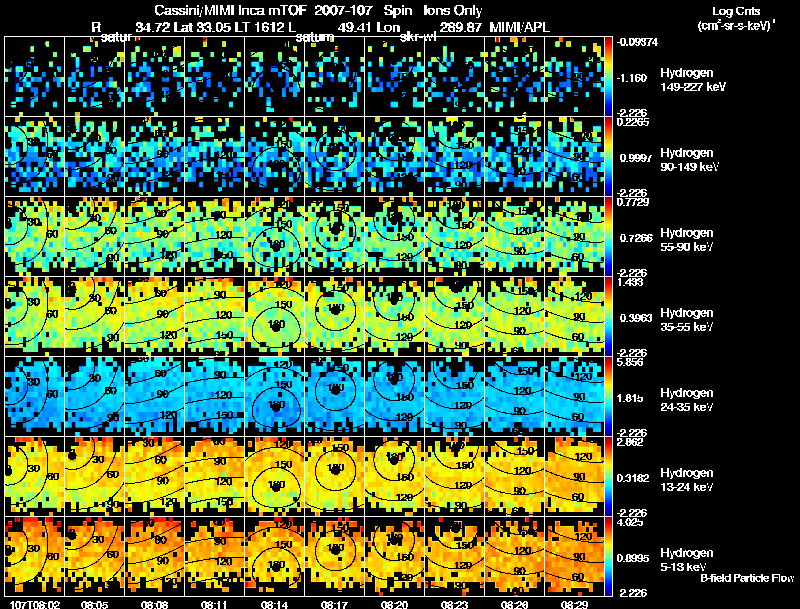
Task: Open the 13-24 keV image panel at 08:17
Action: (335, 476)
